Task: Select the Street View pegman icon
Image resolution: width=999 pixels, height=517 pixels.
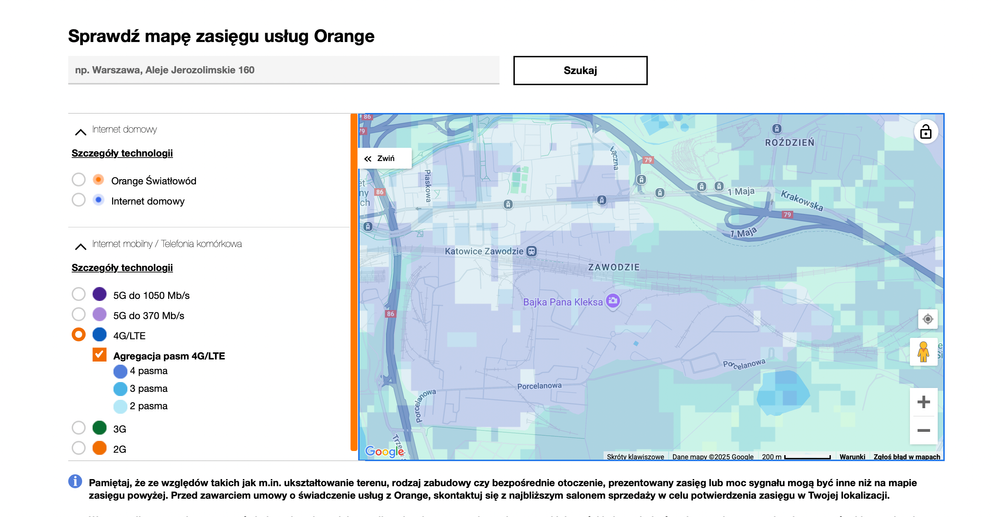Action: (924, 353)
